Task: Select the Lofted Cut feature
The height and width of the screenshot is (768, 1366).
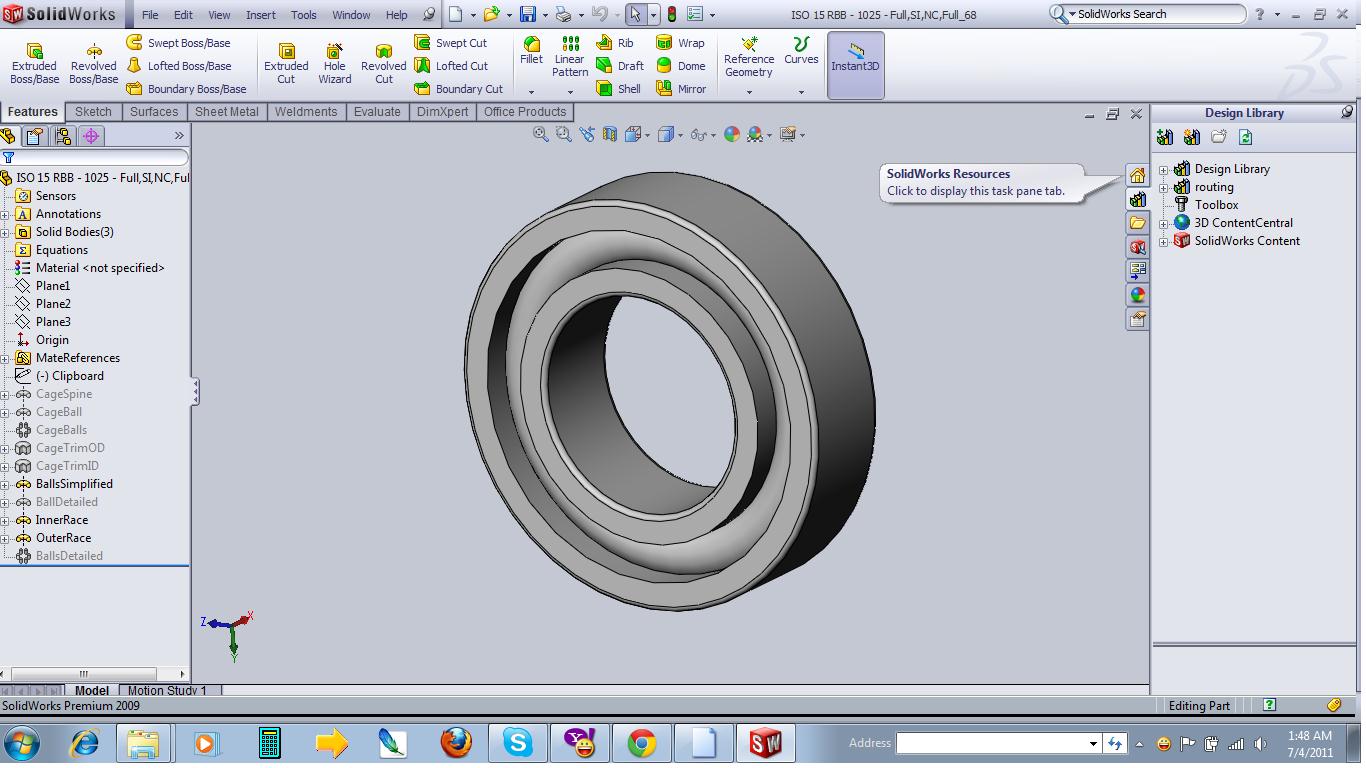Action: click(x=451, y=66)
